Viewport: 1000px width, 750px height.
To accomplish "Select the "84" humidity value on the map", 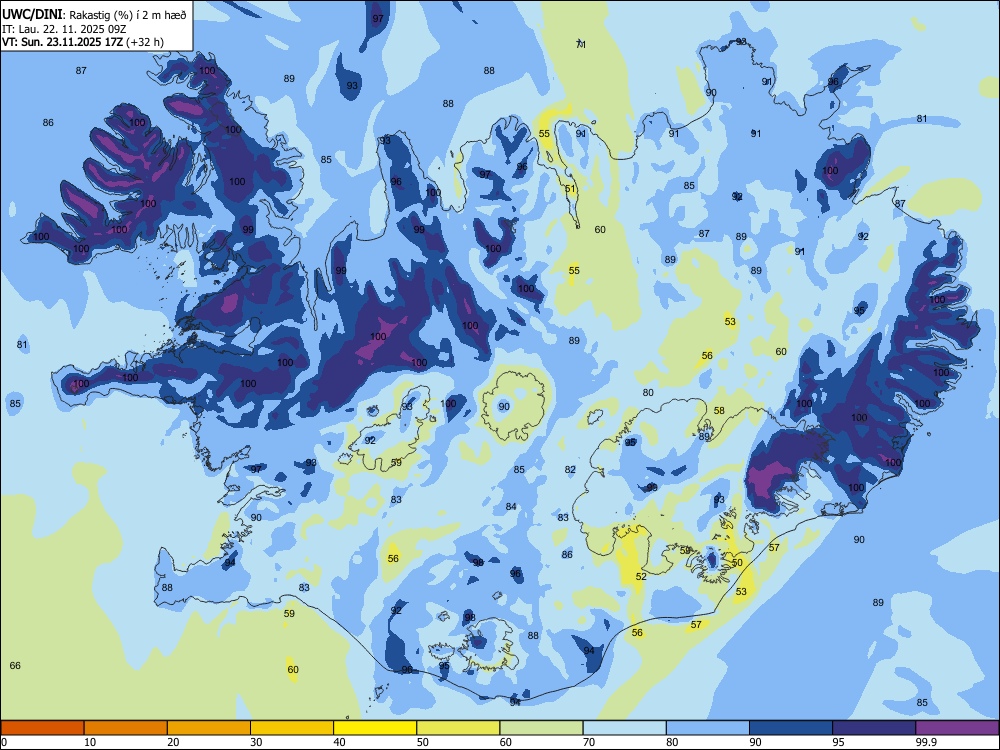I will tap(511, 506).
